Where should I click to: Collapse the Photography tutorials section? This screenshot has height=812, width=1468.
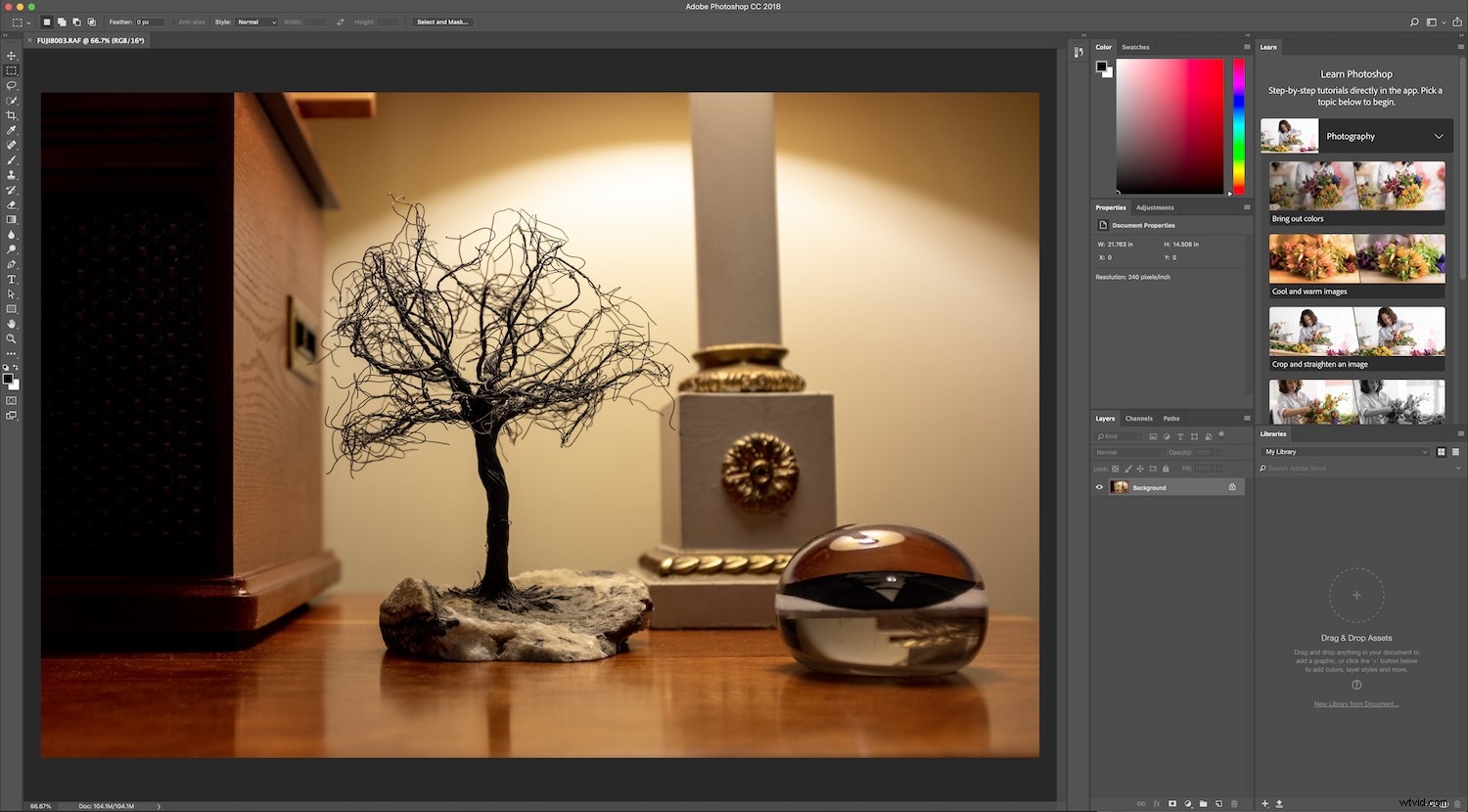pyautogui.click(x=1439, y=136)
